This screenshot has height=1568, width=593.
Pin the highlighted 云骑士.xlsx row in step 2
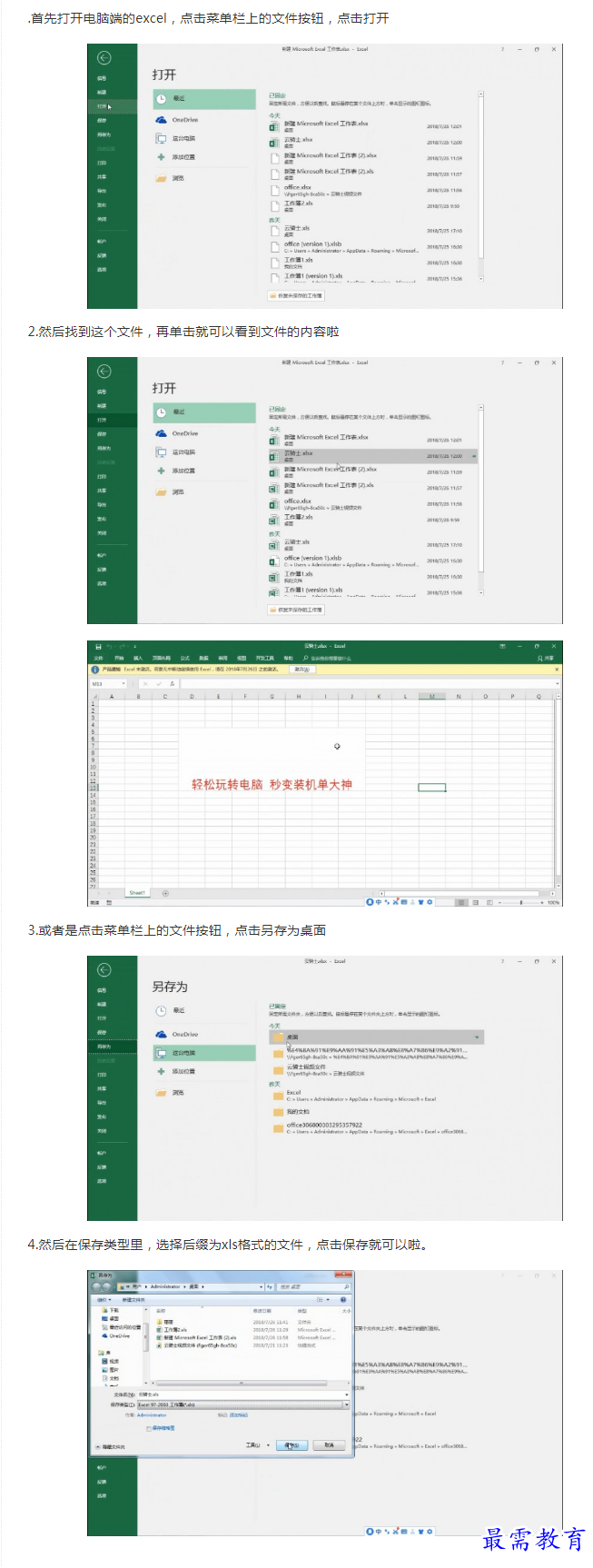pyautogui.click(x=473, y=456)
